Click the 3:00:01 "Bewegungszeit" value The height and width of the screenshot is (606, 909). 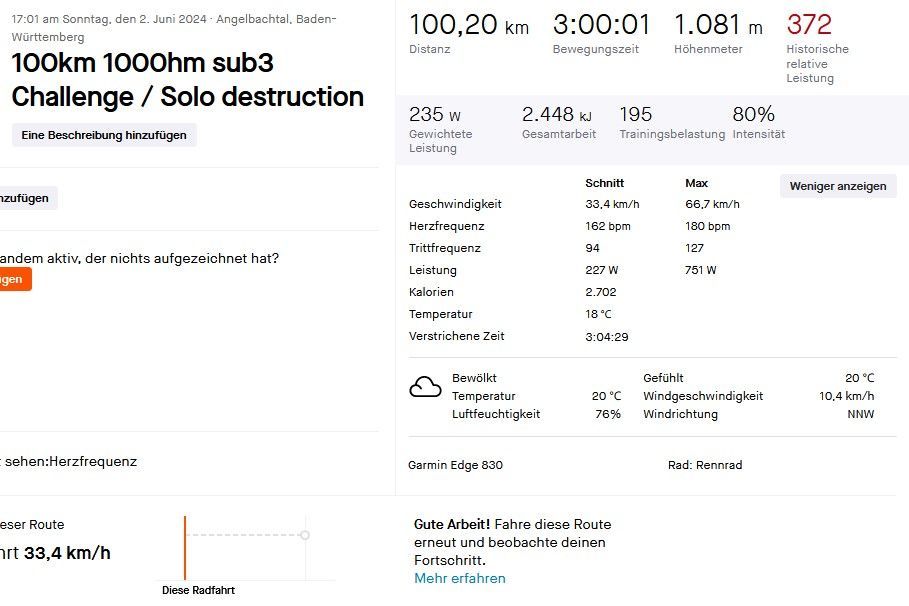click(601, 25)
